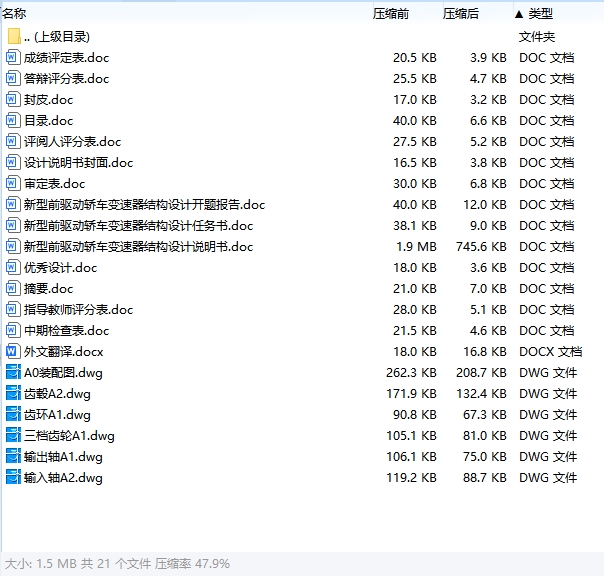This screenshot has width=604, height=576.
Task: Select the file name 齿毂A2.dwg
Action: point(57,394)
